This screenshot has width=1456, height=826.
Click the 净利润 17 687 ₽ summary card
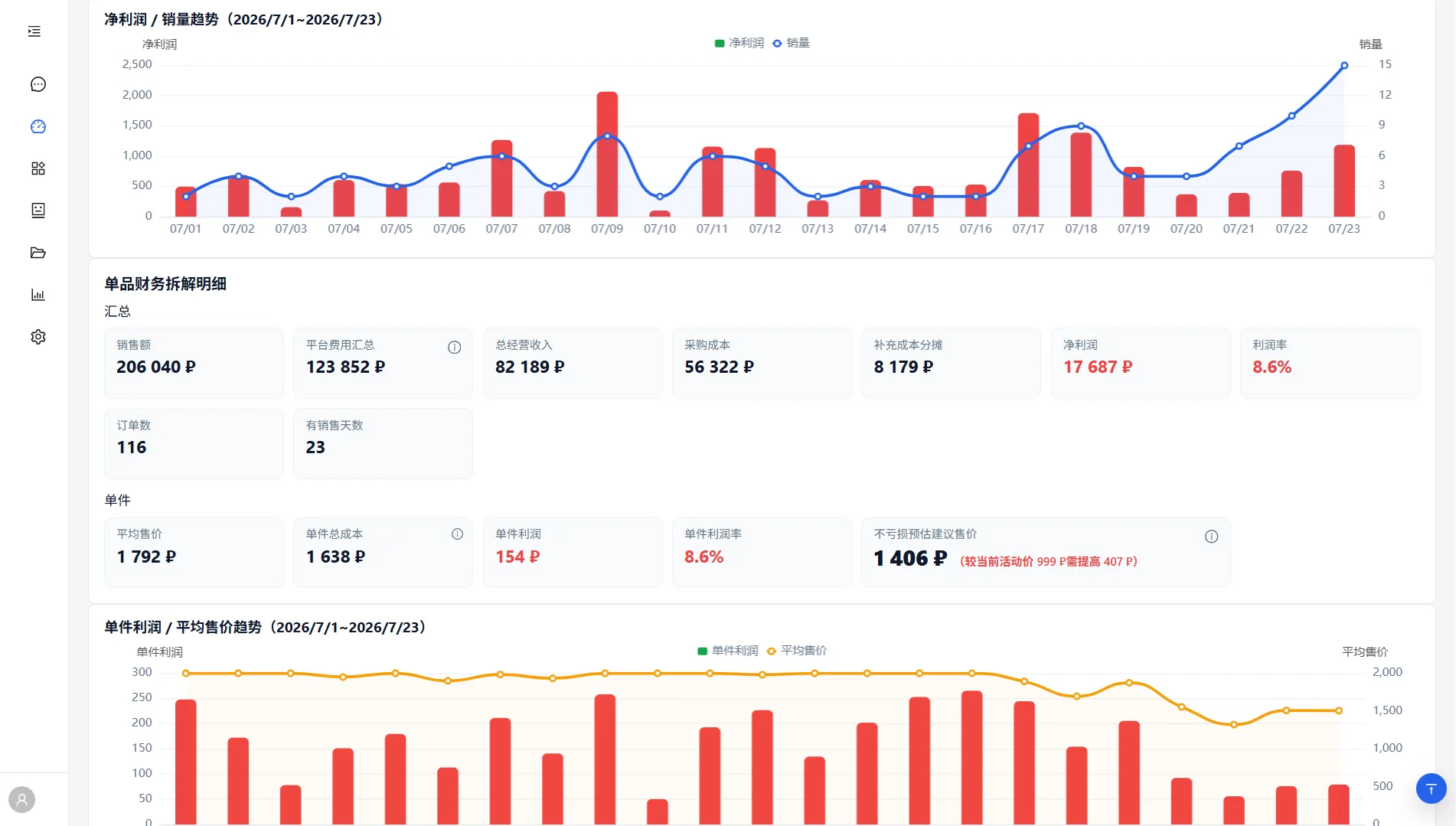1140,363
